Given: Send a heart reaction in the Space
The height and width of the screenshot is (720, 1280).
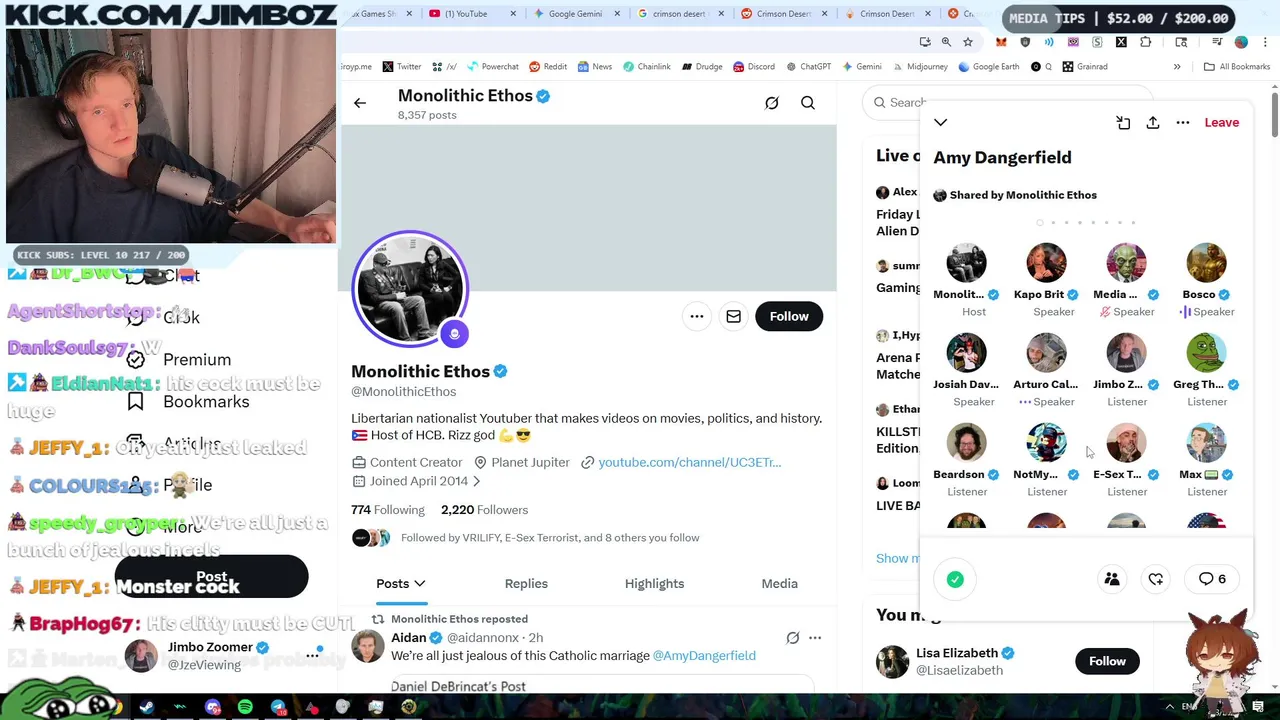Looking at the screenshot, I should coord(1156,579).
